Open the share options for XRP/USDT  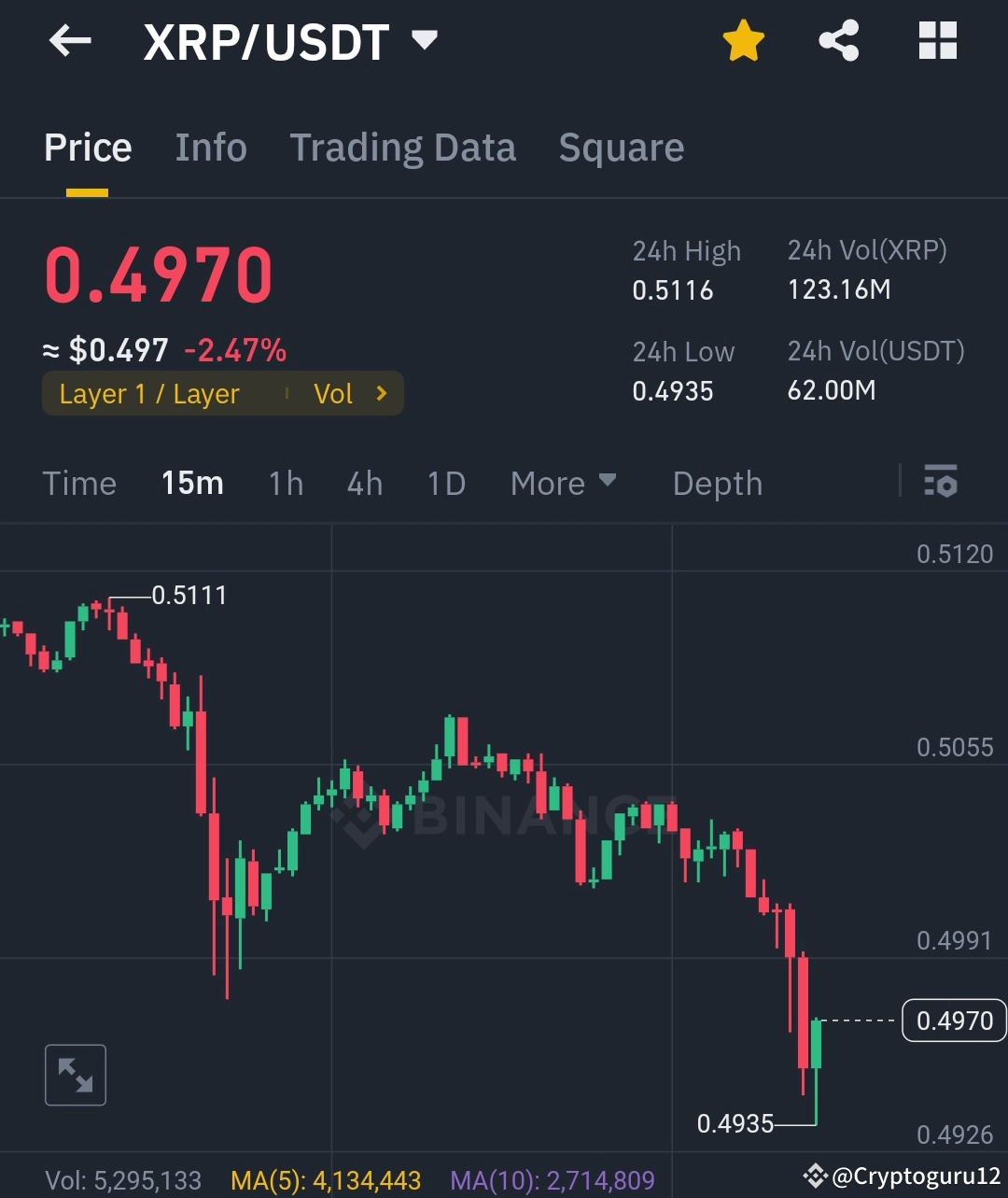[838, 40]
